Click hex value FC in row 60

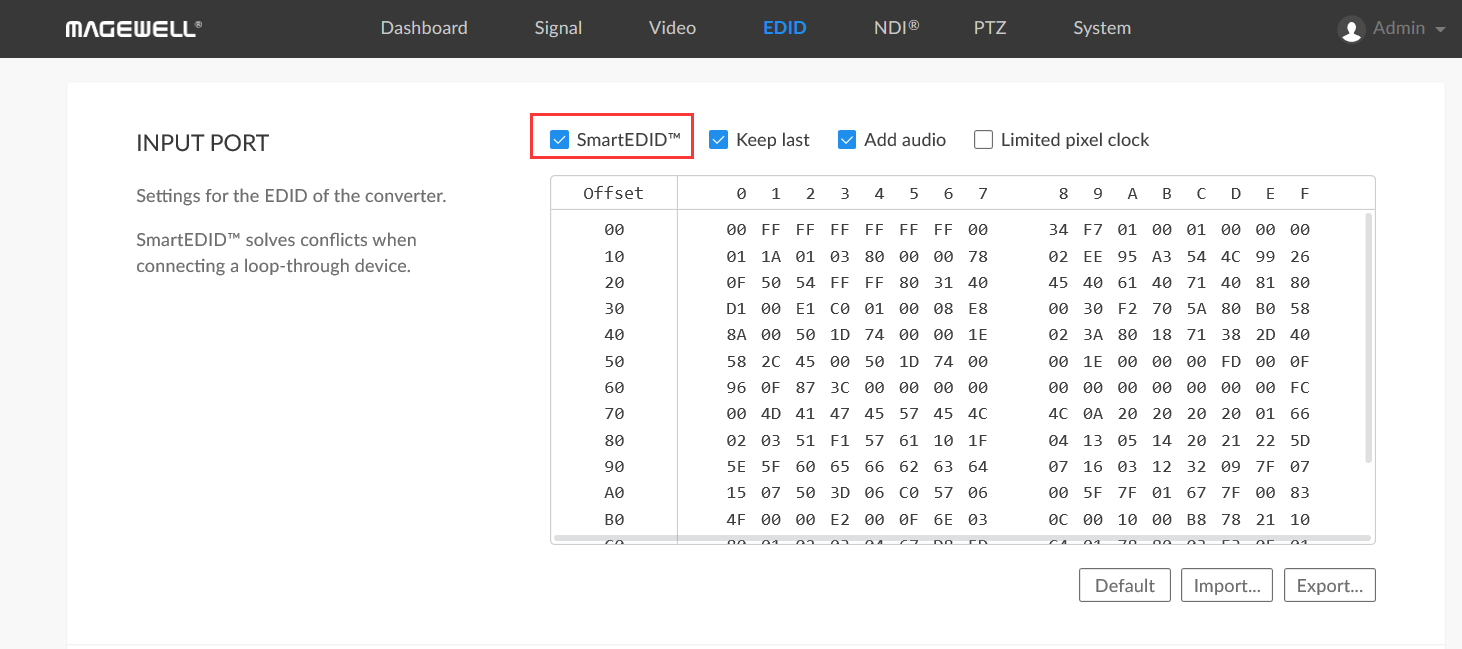pos(1300,387)
